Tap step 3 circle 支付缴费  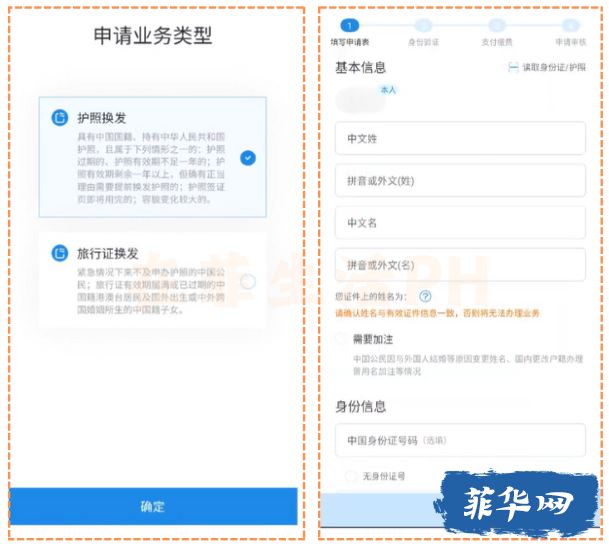[x=496, y=25]
